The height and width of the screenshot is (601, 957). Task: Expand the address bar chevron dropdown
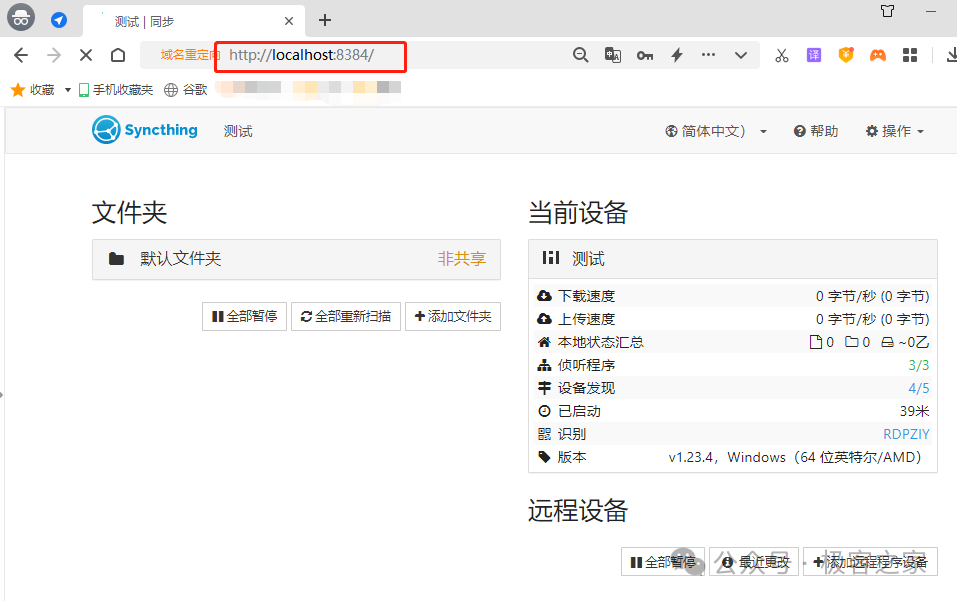[x=741, y=56]
